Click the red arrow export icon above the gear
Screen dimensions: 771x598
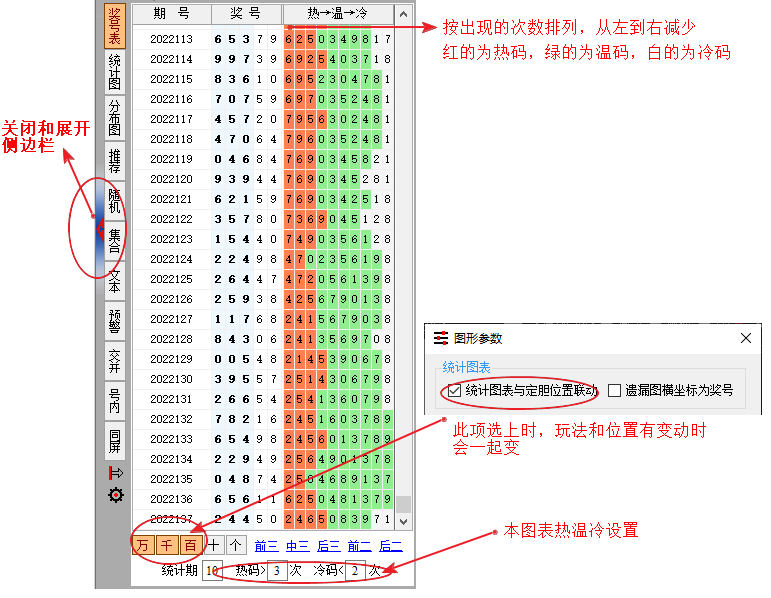pyautogui.click(x=116, y=473)
